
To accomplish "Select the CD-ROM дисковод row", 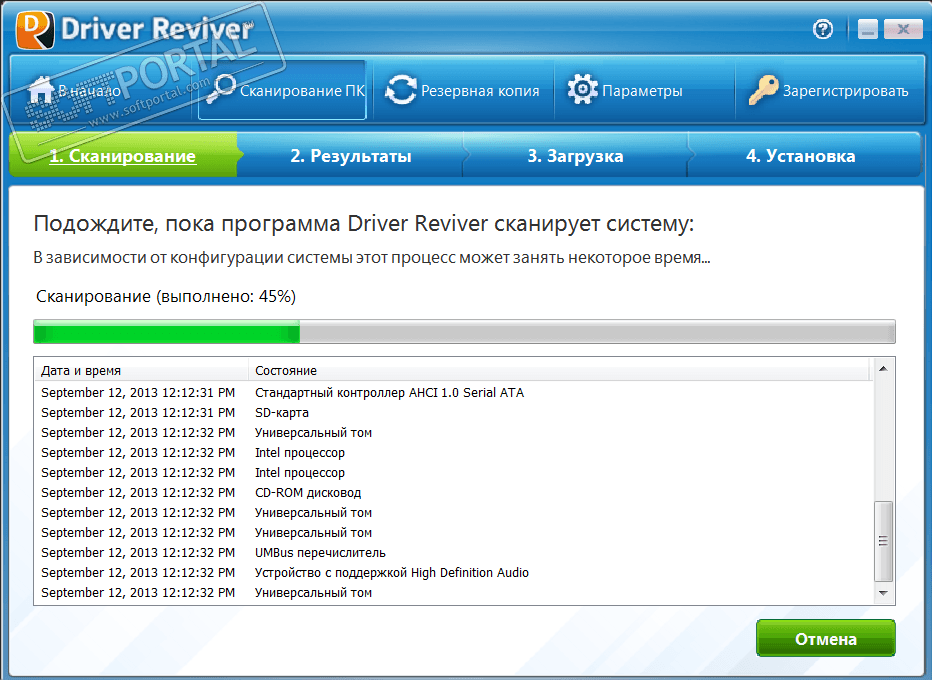I will point(454,492).
